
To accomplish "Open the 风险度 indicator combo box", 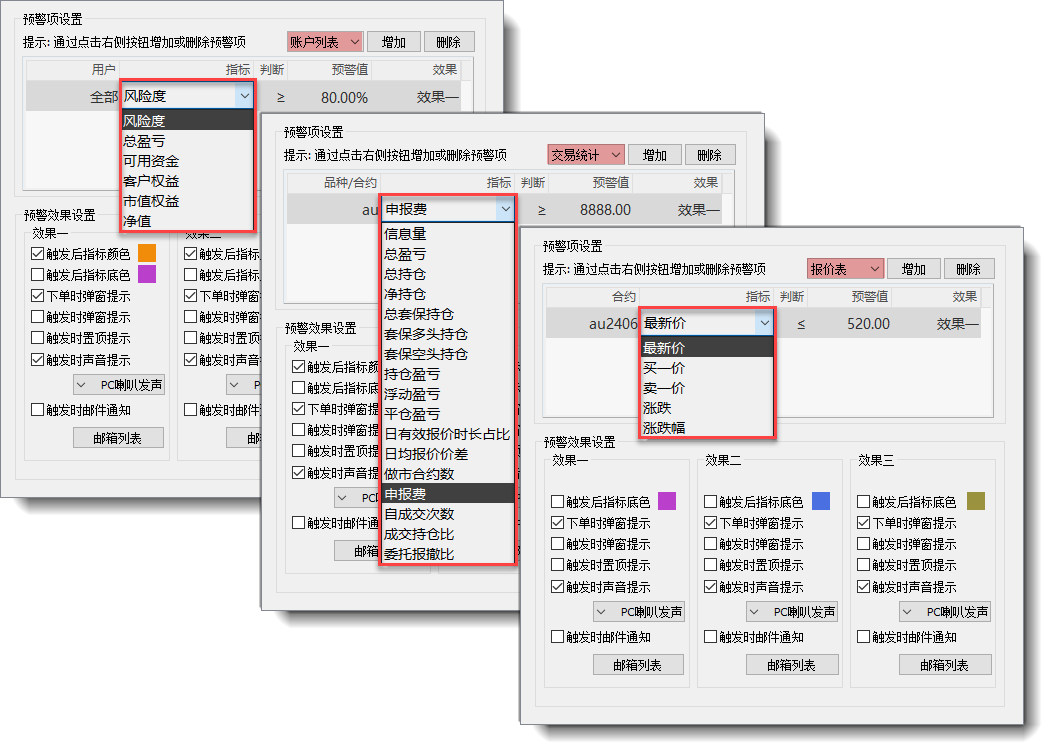I will pyautogui.click(x=187, y=96).
